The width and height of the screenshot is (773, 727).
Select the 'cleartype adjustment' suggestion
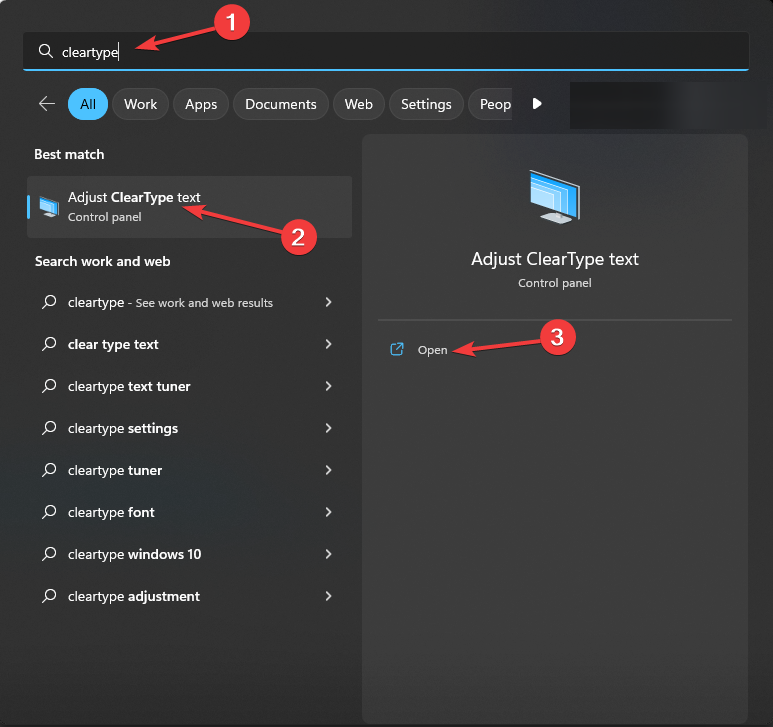134,596
